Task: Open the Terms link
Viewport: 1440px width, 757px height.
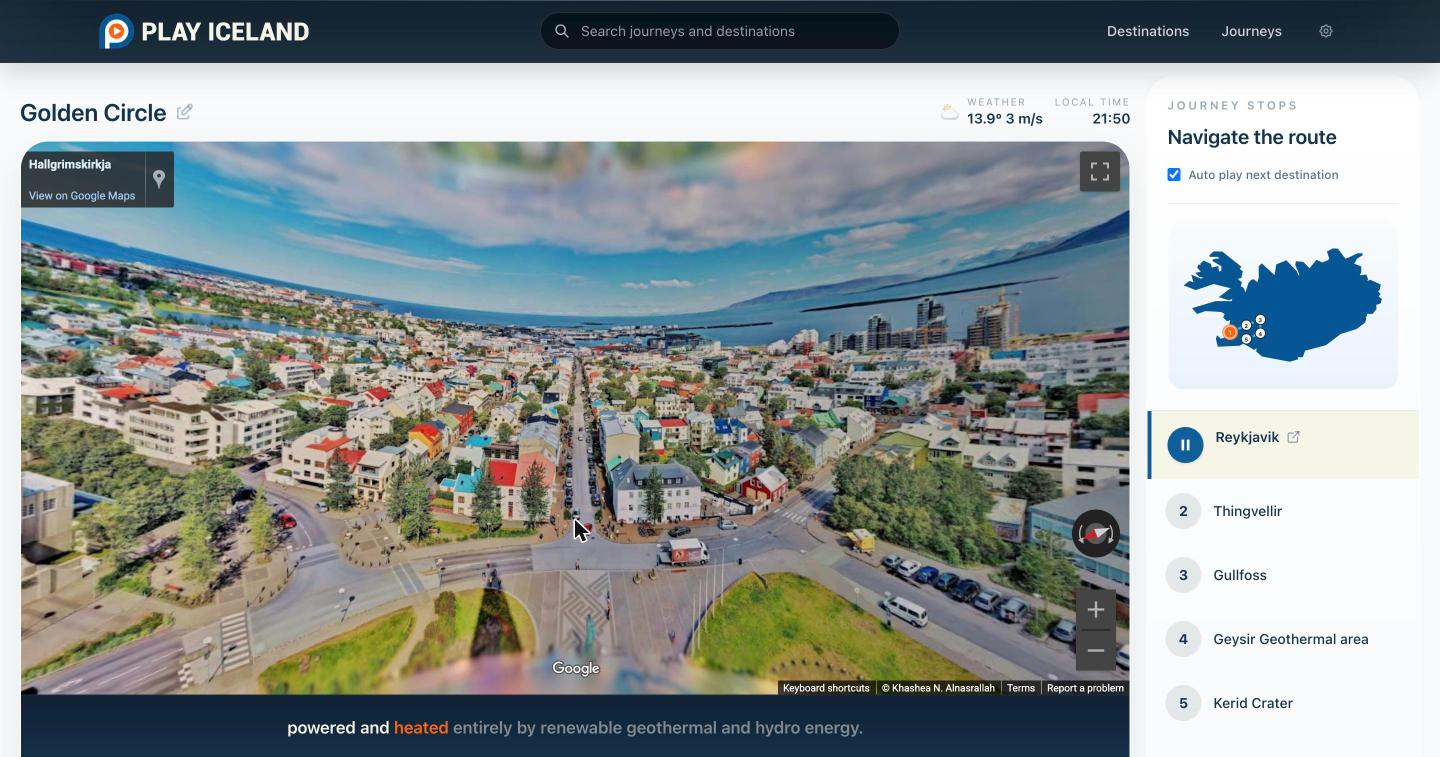Action: (x=1021, y=688)
